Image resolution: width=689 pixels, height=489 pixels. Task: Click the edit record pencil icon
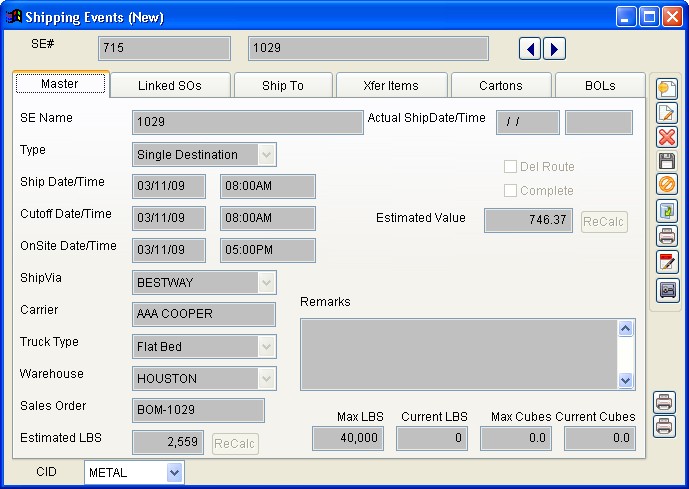click(x=667, y=113)
